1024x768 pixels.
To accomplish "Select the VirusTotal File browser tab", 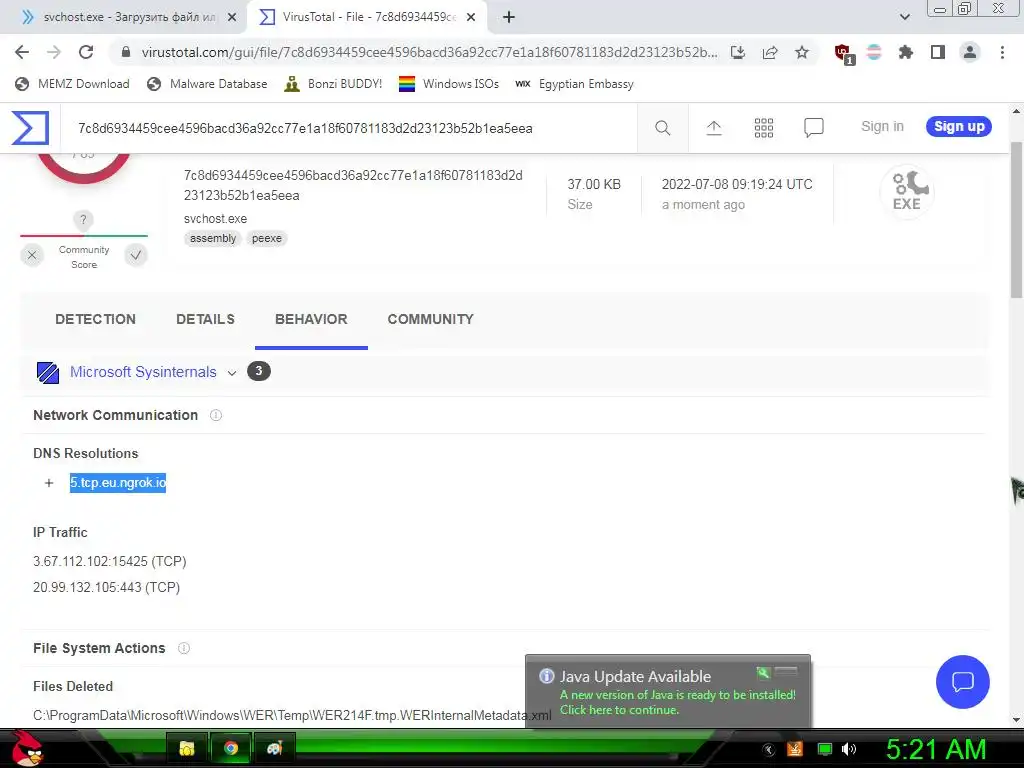I will coord(366,17).
